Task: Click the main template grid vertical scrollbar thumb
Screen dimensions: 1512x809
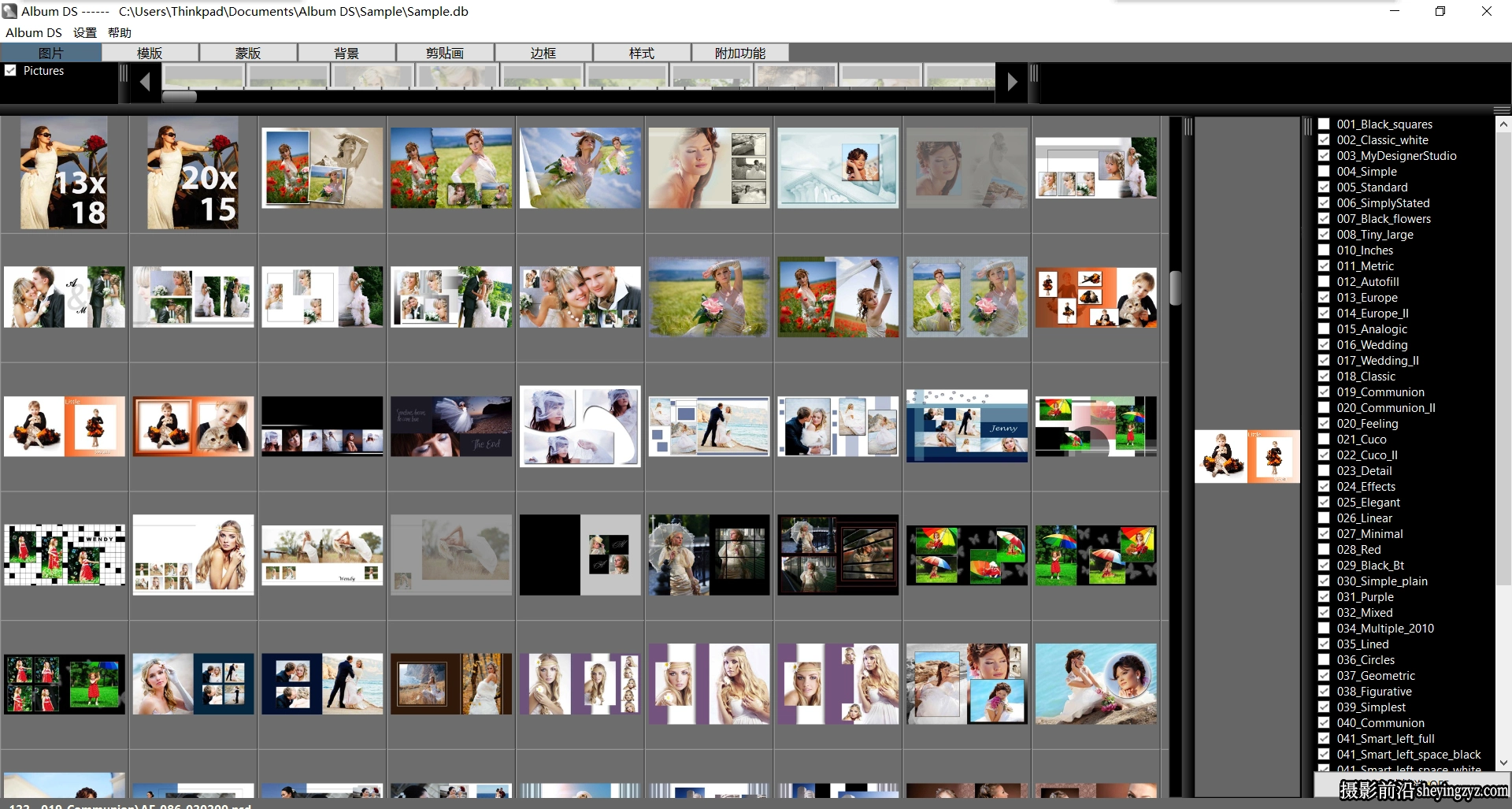Action: coord(1175,288)
